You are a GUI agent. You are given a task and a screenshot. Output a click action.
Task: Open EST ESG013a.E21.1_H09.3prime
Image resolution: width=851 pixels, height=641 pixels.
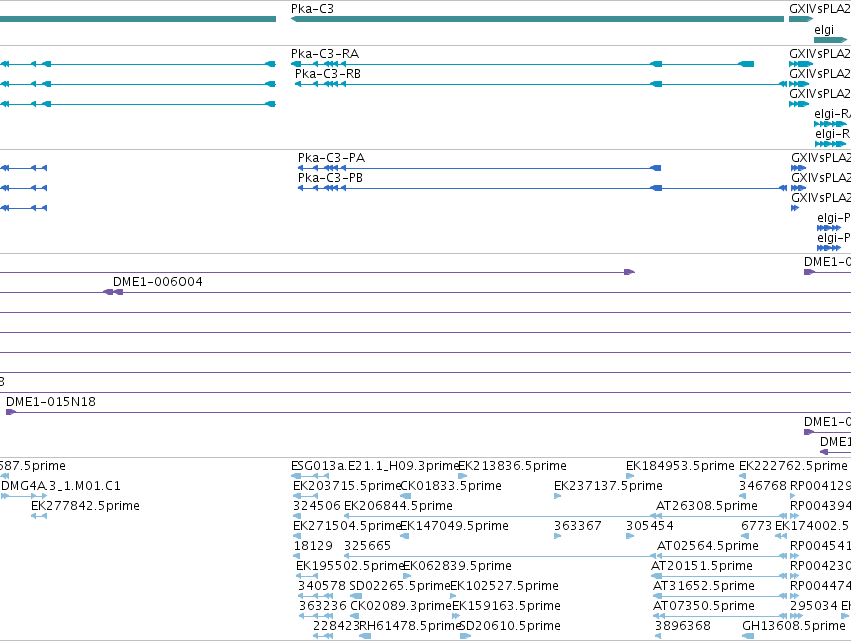(x=375, y=466)
